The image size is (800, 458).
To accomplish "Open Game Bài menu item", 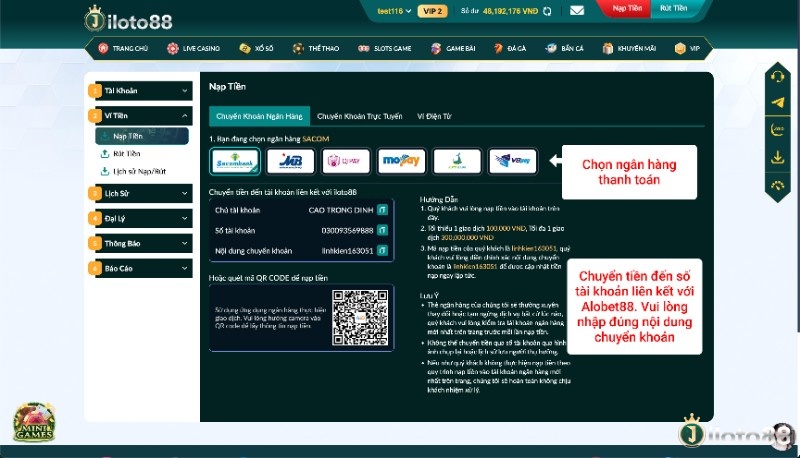I will click(x=453, y=48).
